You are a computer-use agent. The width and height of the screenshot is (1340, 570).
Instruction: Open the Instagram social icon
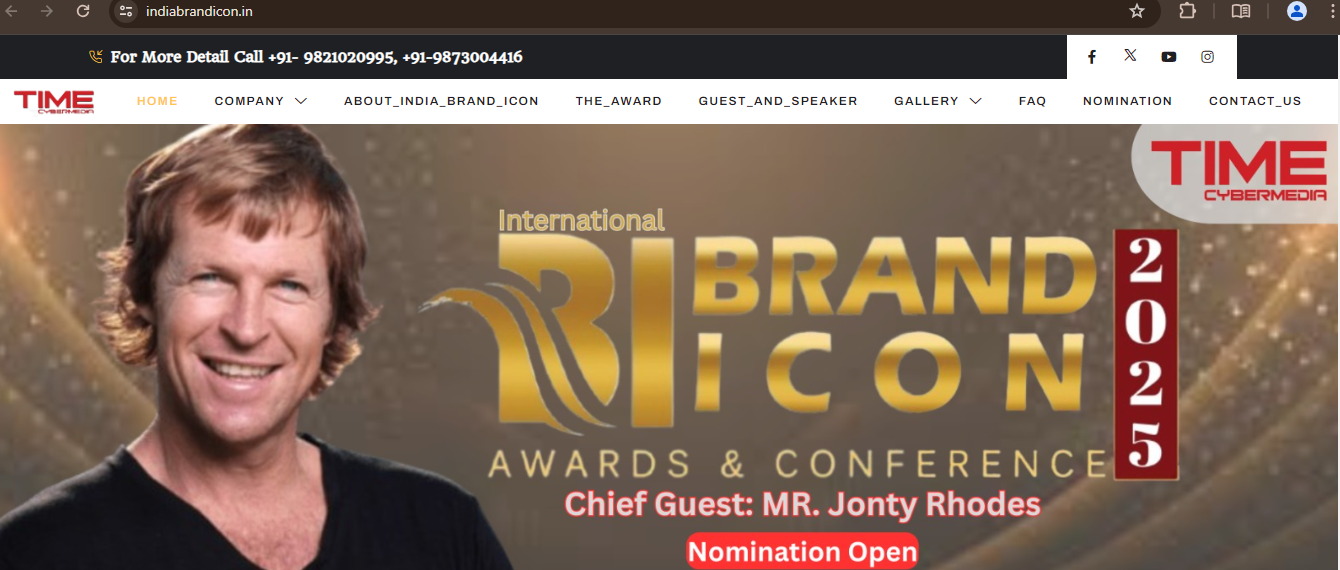1207,57
